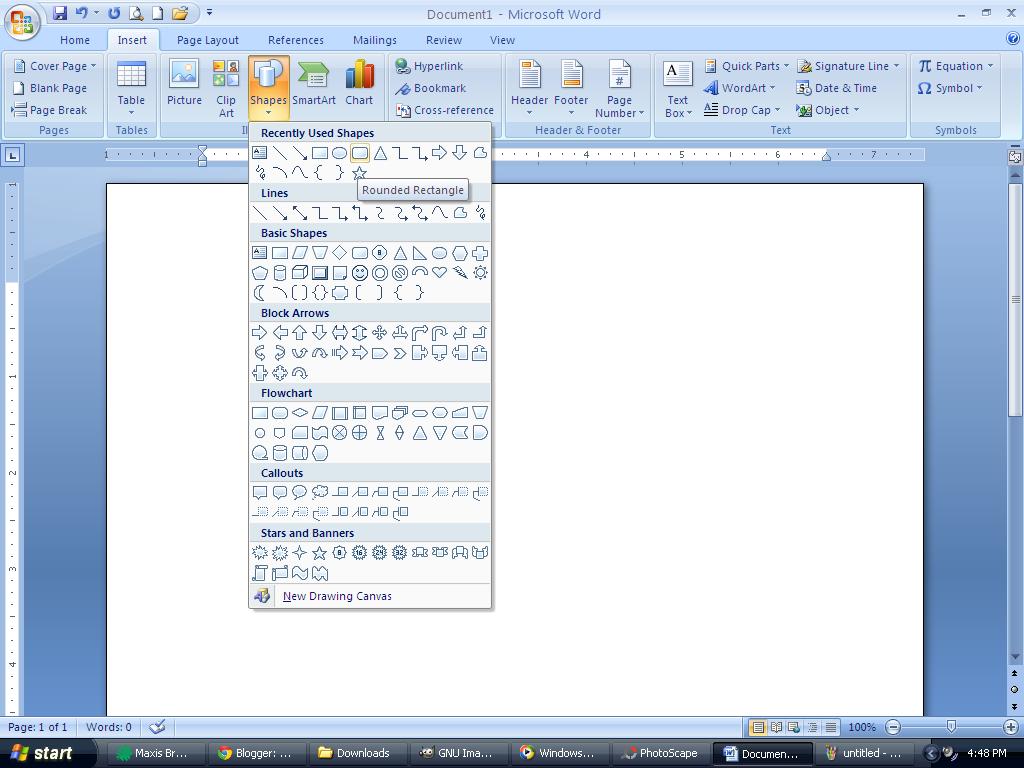
Task: Insert a Hyperlink
Action: pos(430,66)
